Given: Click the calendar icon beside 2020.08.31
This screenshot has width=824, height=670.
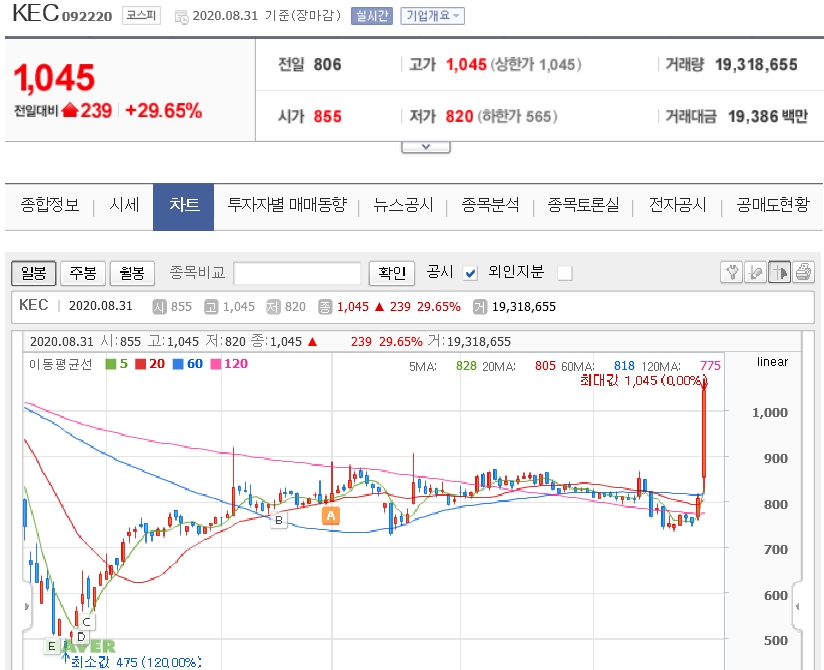Looking at the screenshot, I should (x=182, y=17).
